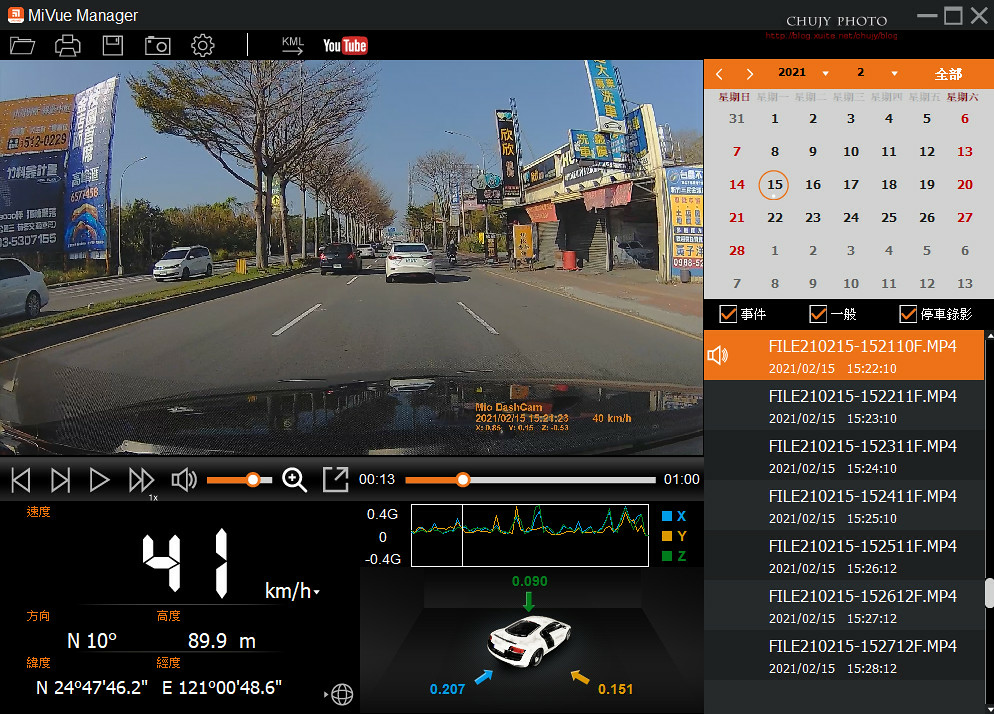Click the altitude value 89.9 m
Screen dimensions: 994x714
coord(221,641)
